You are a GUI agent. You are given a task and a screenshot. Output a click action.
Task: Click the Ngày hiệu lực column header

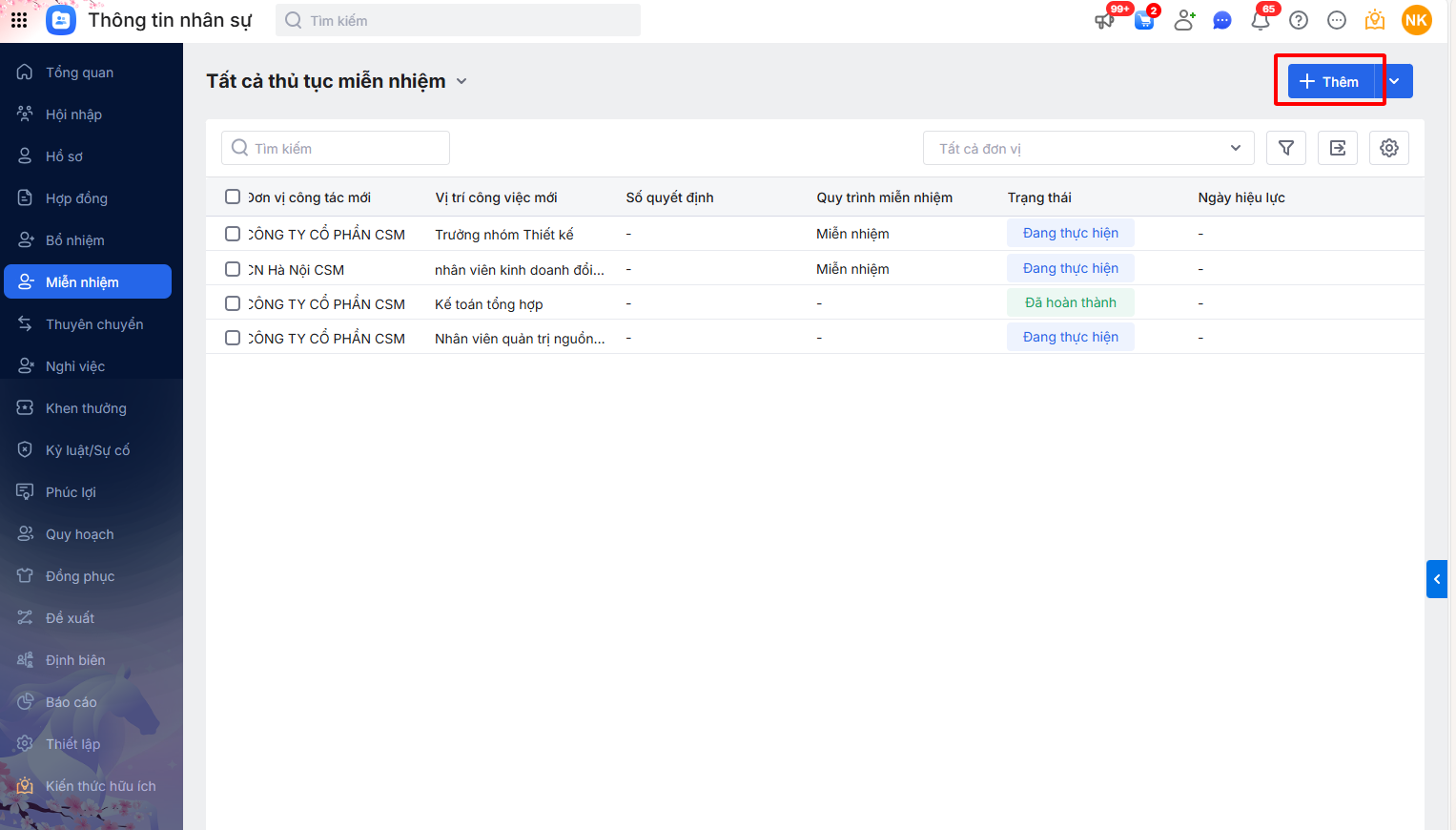pyautogui.click(x=1241, y=197)
